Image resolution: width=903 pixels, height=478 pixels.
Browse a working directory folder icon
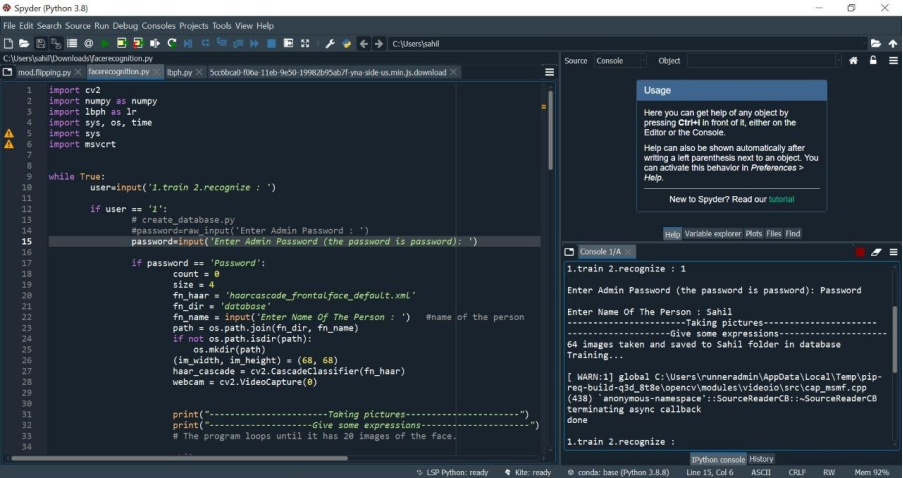tap(876, 43)
